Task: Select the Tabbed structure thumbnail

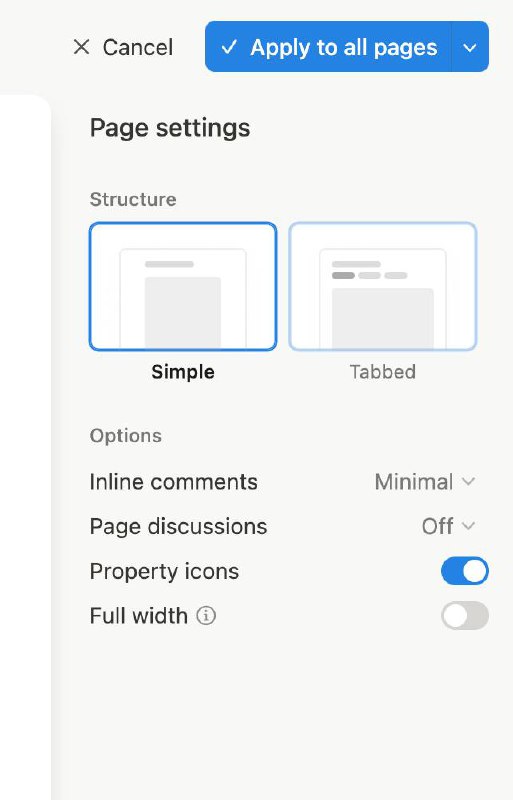Action: point(382,286)
